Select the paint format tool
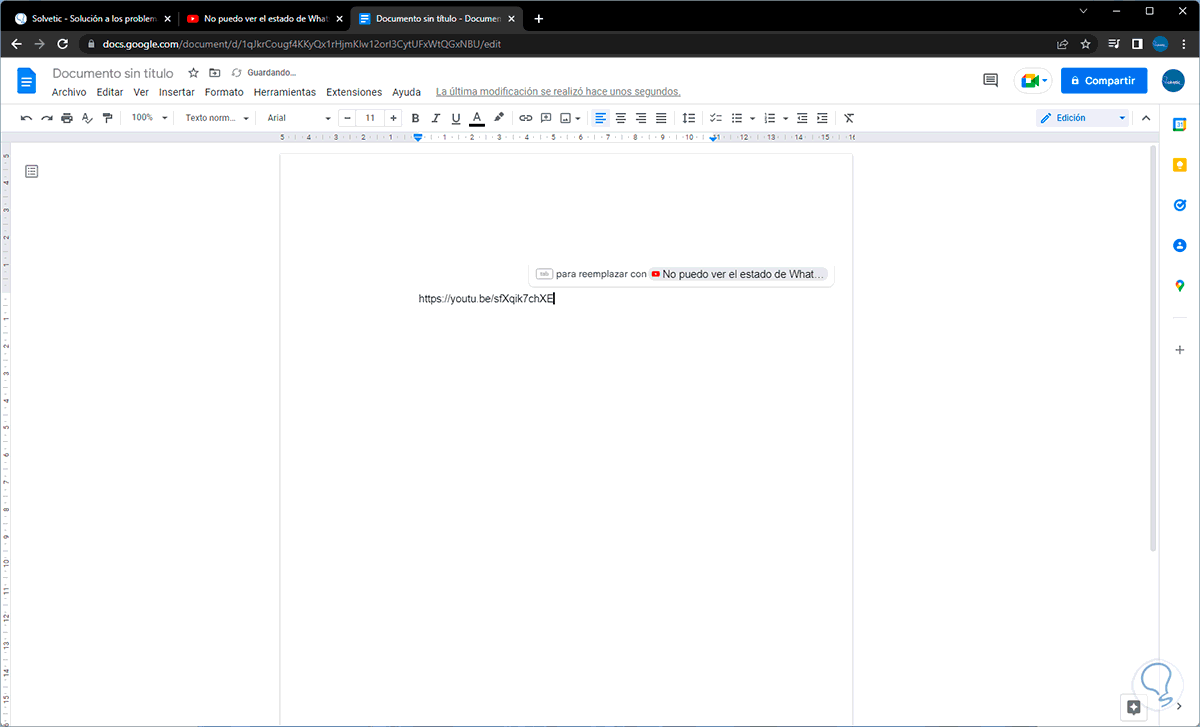 coord(108,118)
